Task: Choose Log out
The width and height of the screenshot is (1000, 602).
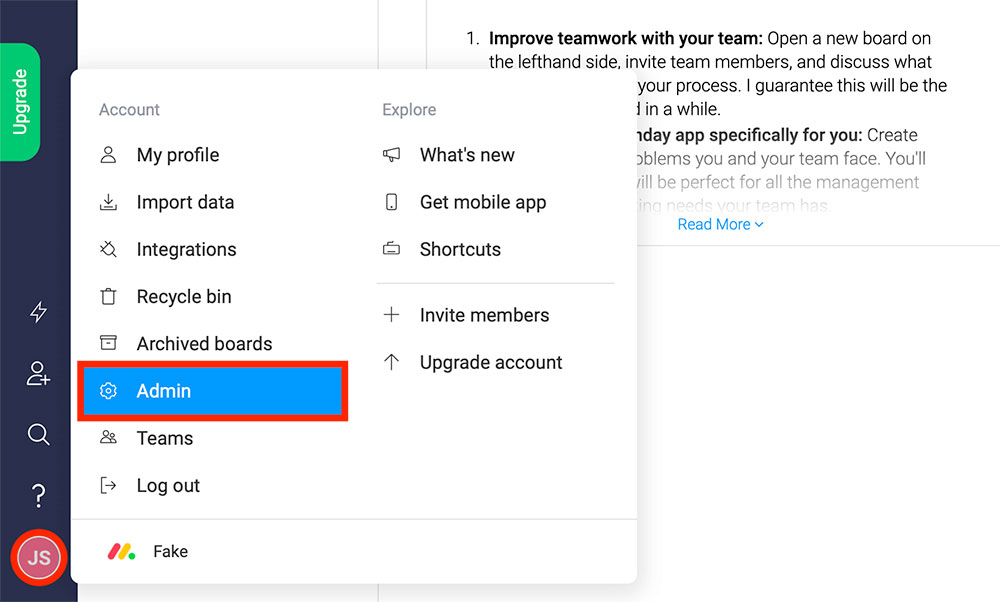Action: point(168,486)
